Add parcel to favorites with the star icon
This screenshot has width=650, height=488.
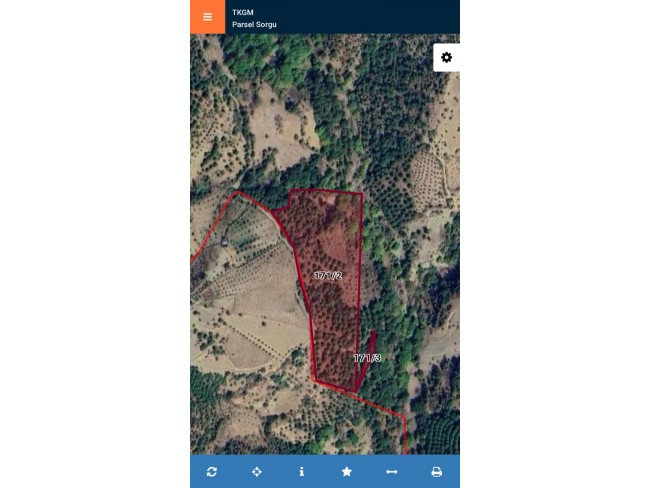pos(347,471)
